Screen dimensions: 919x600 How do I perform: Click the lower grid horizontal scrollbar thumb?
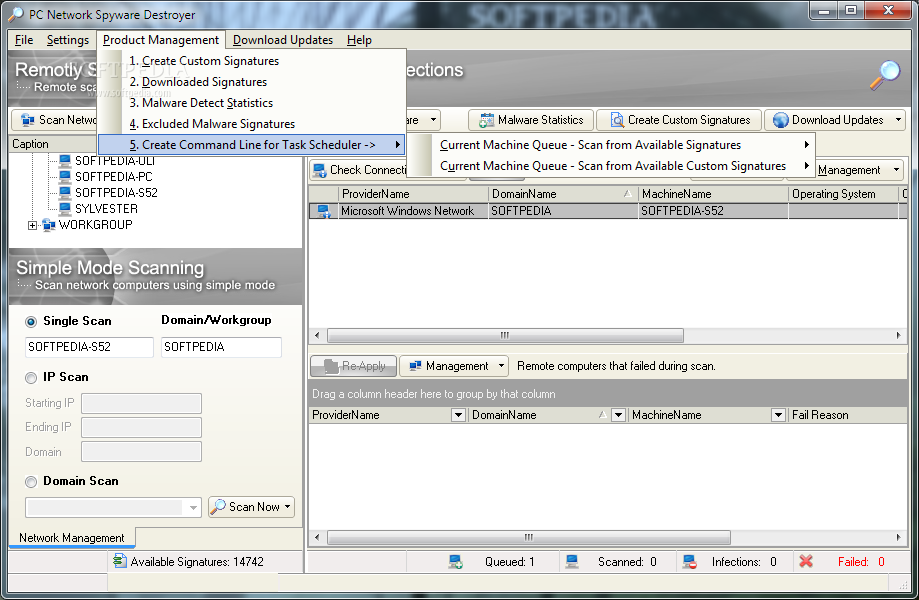point(529,537)
